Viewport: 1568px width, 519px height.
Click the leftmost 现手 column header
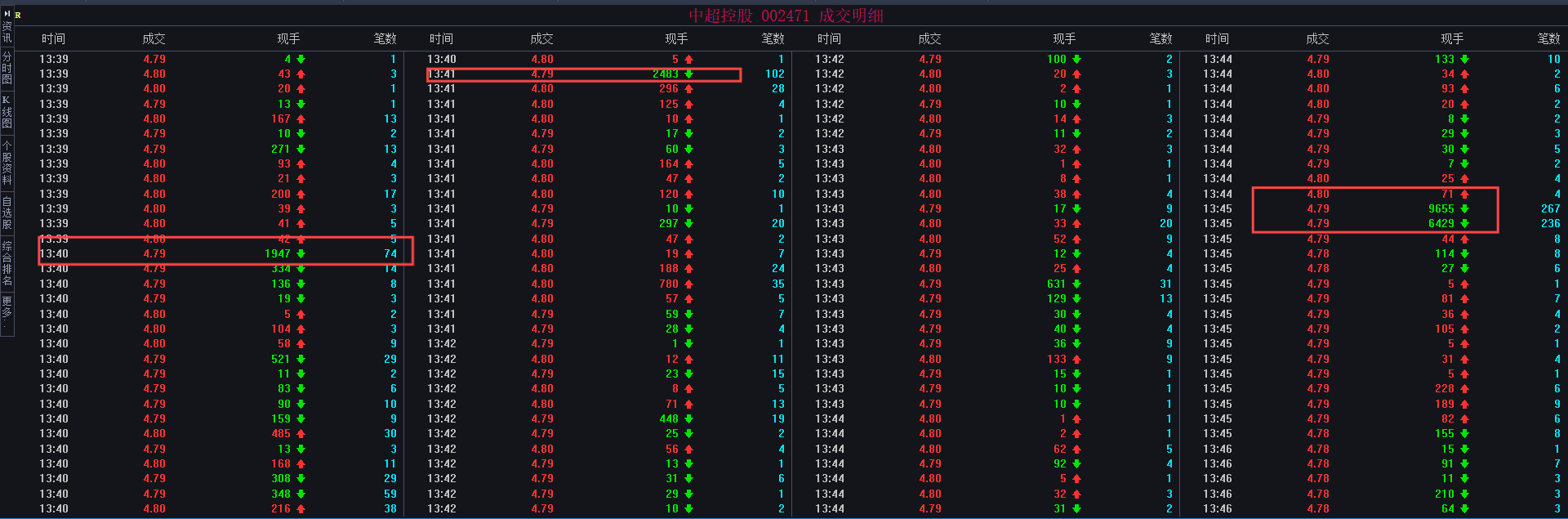pyautogui.click(x=288, y=38)
